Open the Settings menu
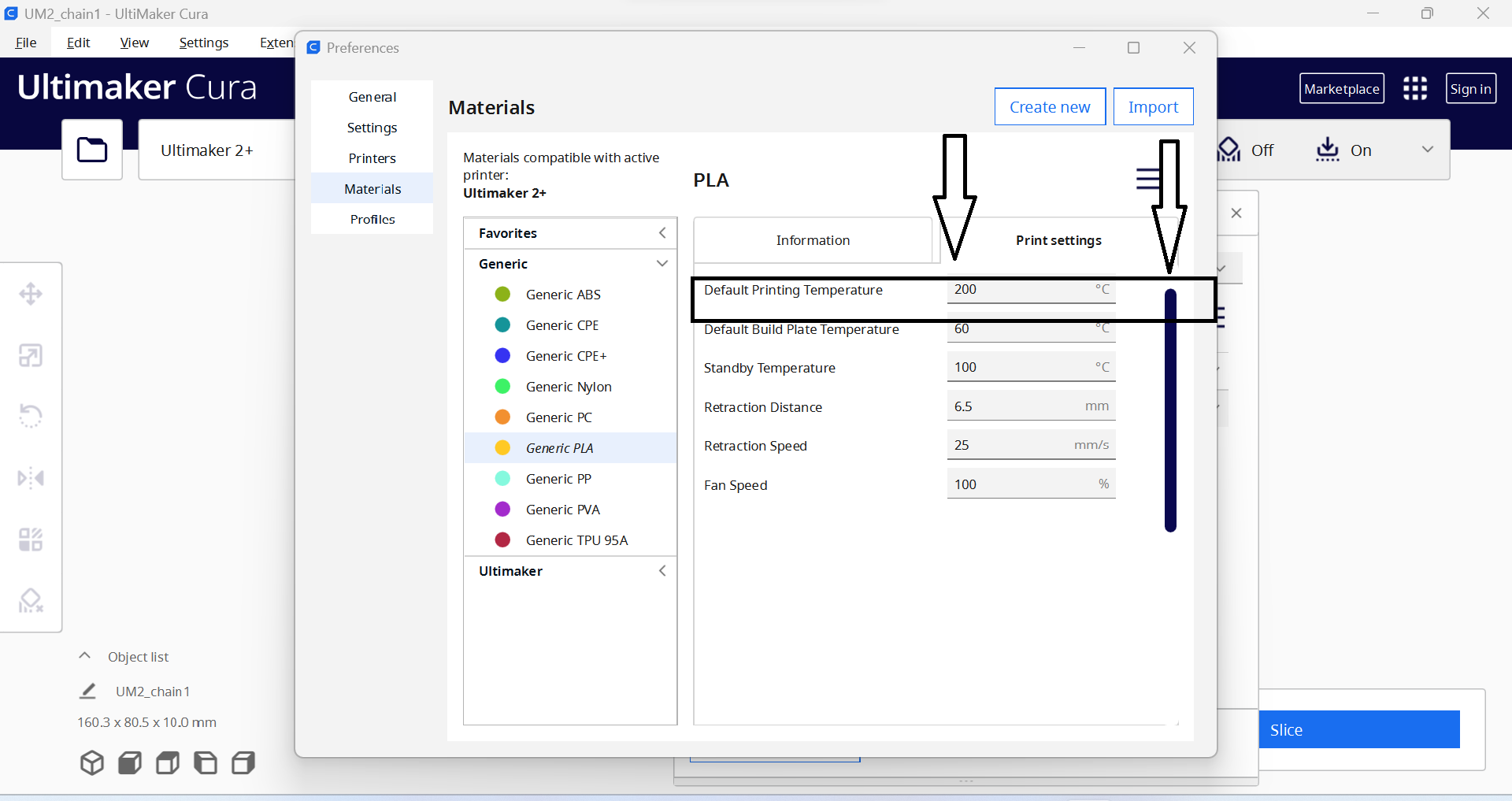The width and height of the screenshot is (1512, 801). pyautogui.click(x=204, y=43)
